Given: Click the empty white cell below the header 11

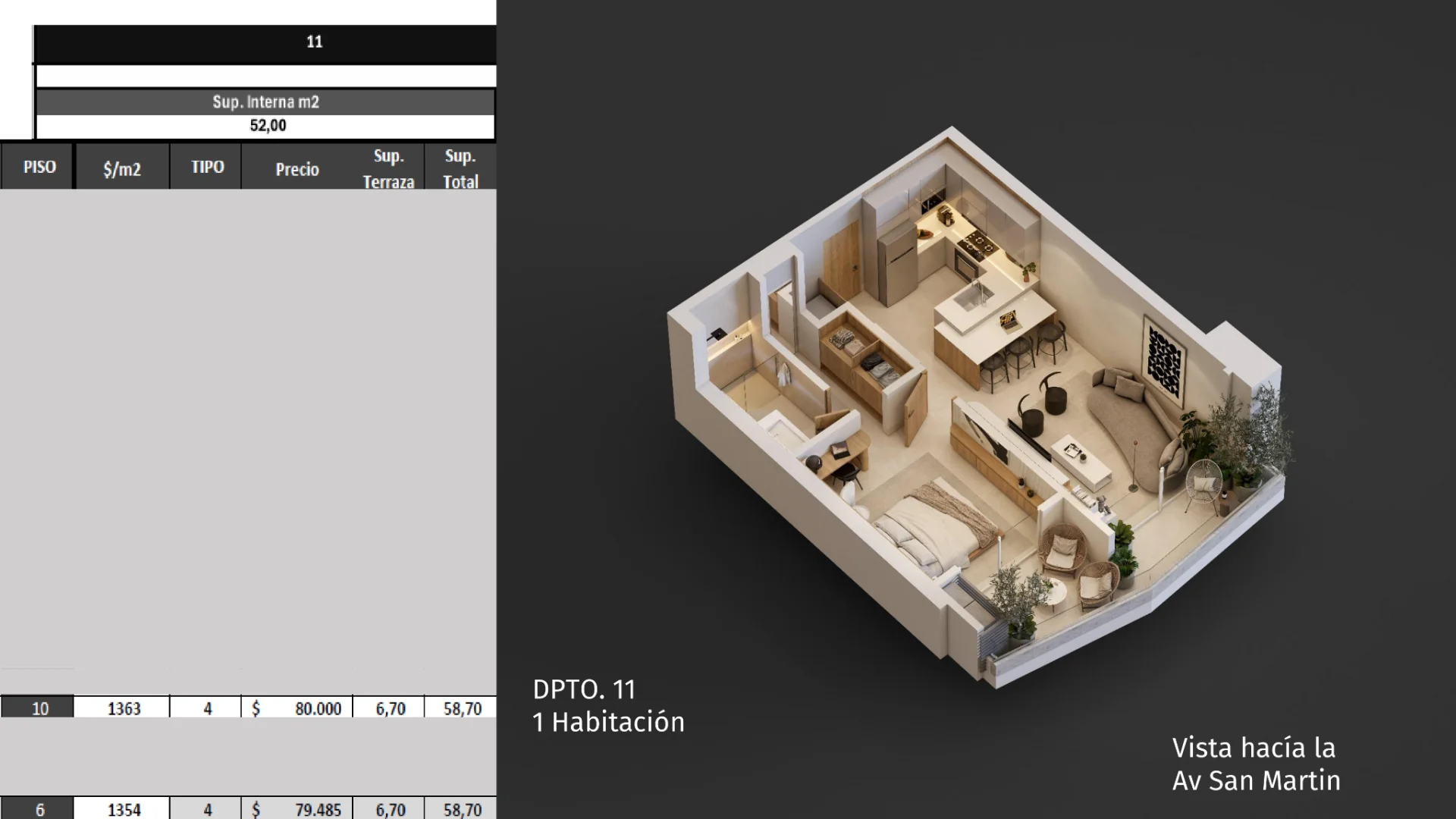Looking at the screenshot, I should point(265,76).
